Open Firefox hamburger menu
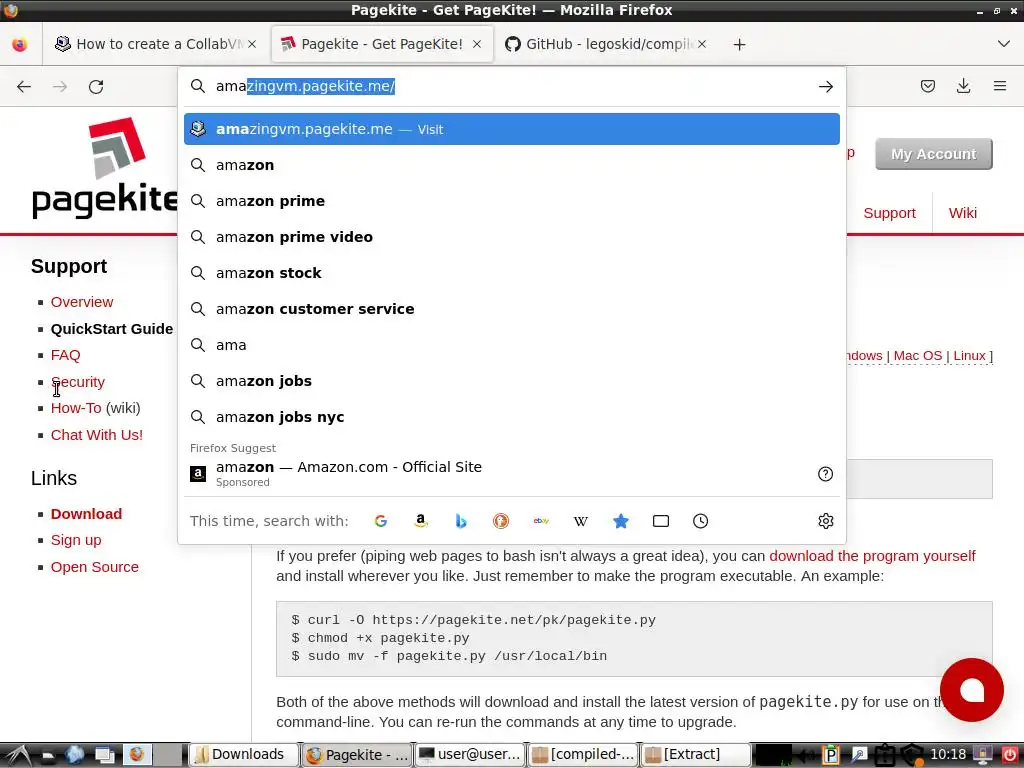 (x=999, y=86)
